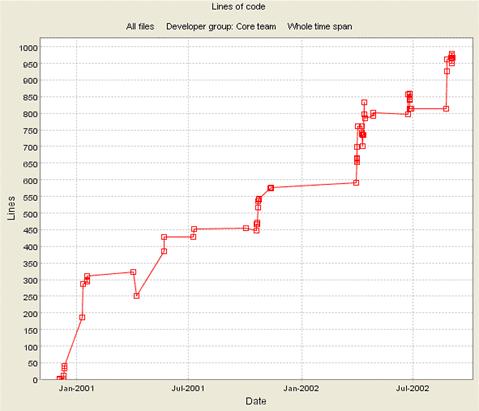Click the Jul-2001 x-axis tick label
The image size is (479, 411).
point(189,388)
